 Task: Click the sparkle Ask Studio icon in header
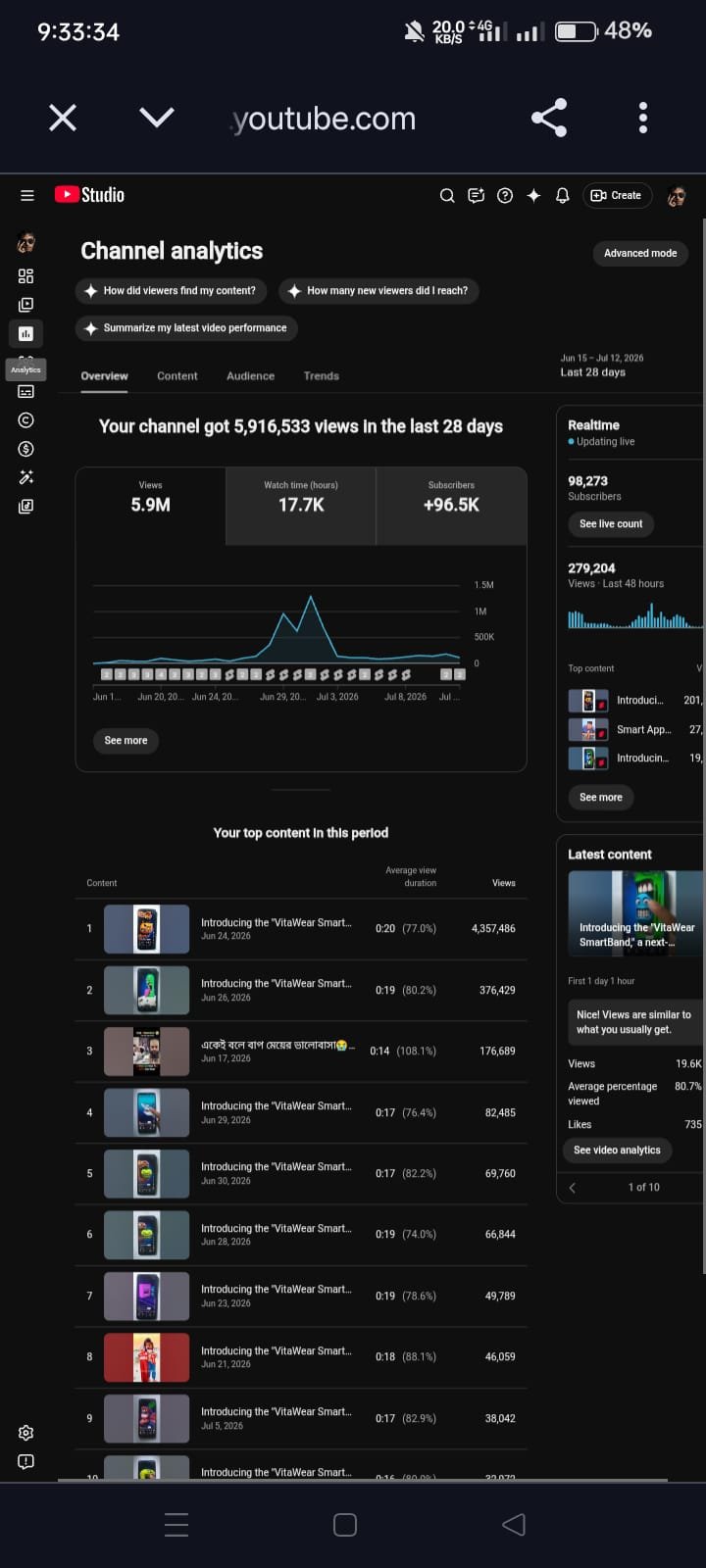[x=533, y=195]
